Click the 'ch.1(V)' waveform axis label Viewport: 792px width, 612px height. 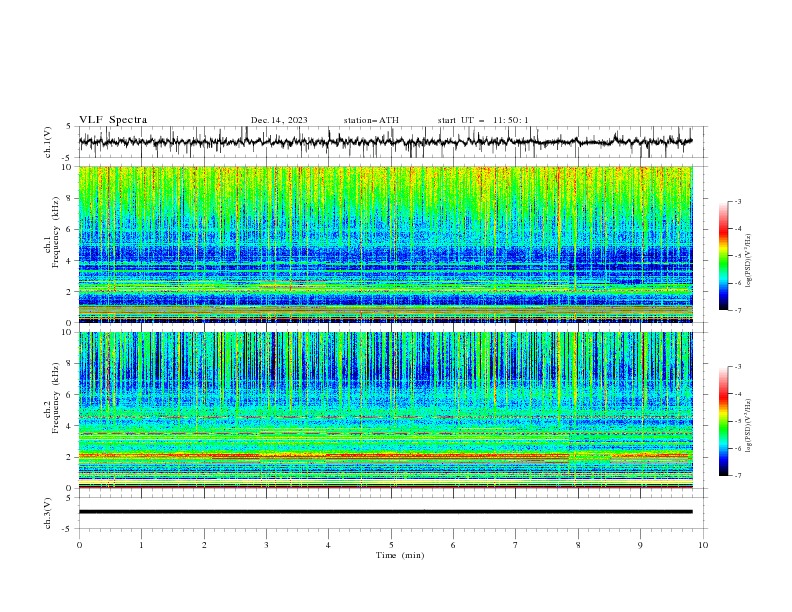(48, 142)
